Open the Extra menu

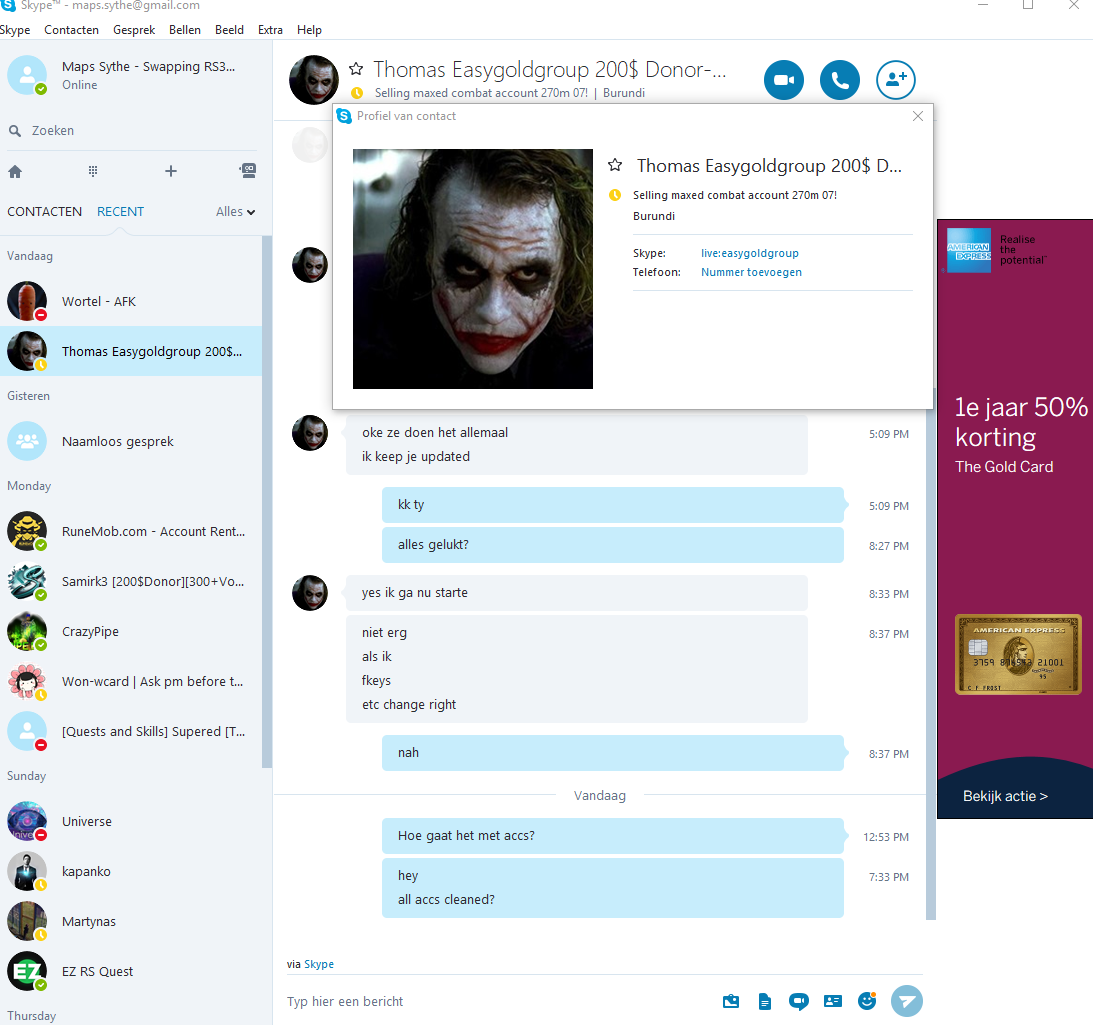pyautogui.click(x=270, y=30)
